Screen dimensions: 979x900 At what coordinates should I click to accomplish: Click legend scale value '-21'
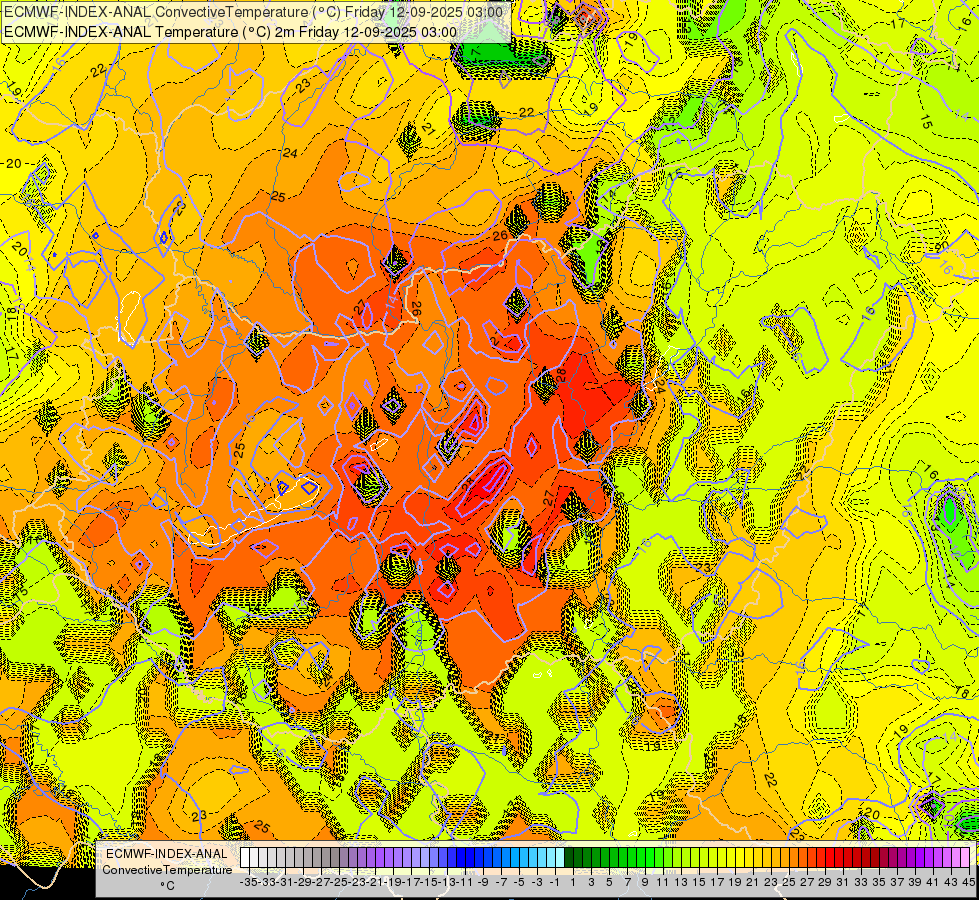pos(376,882)
